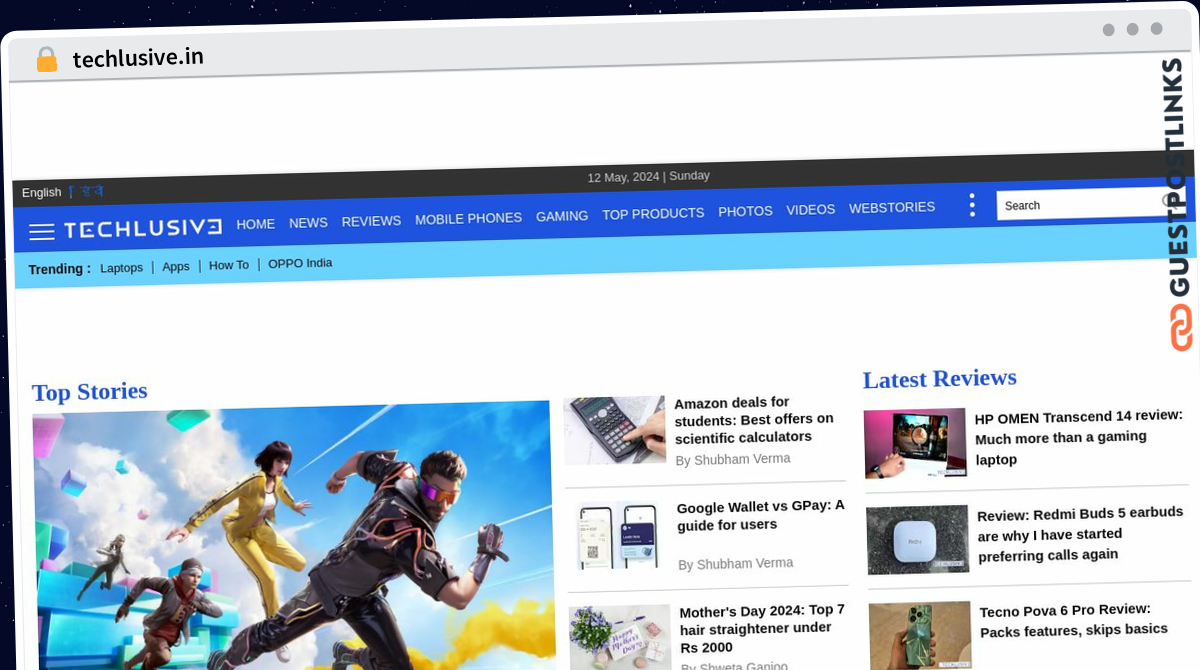The width and height of the screenshot is (1200, 670).
Task: Open trending topic Laptops
Action: [x=122, y=268]
